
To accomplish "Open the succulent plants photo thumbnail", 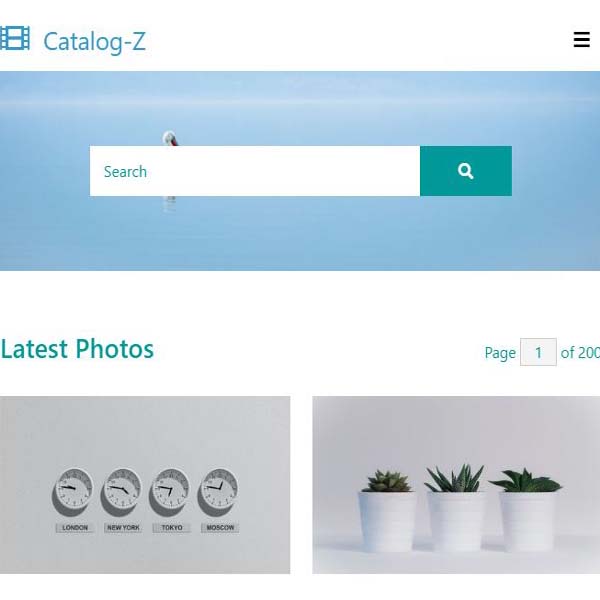I will (x=456, y=485).
